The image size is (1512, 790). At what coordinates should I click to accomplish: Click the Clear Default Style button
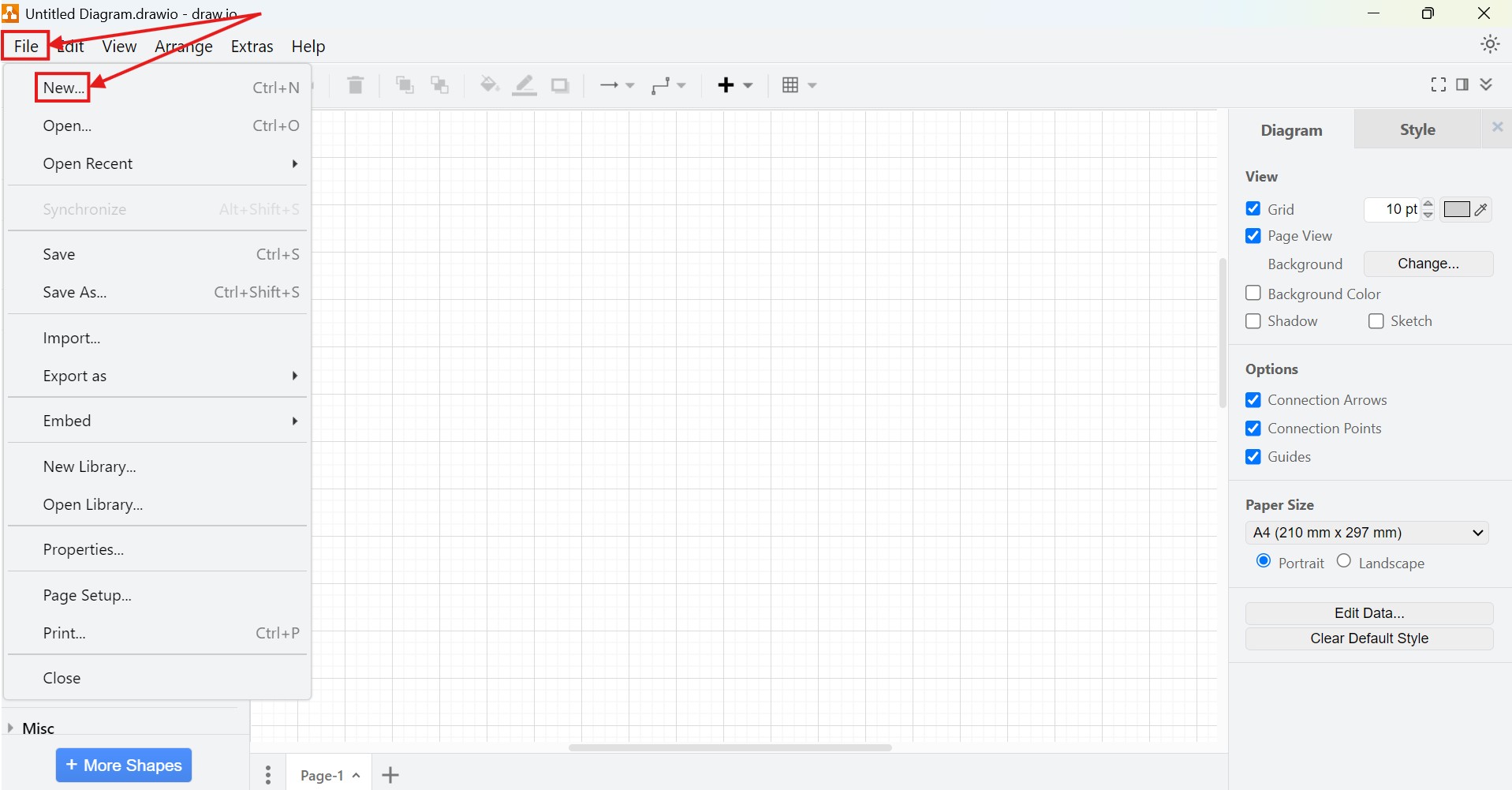(1369, 638)
